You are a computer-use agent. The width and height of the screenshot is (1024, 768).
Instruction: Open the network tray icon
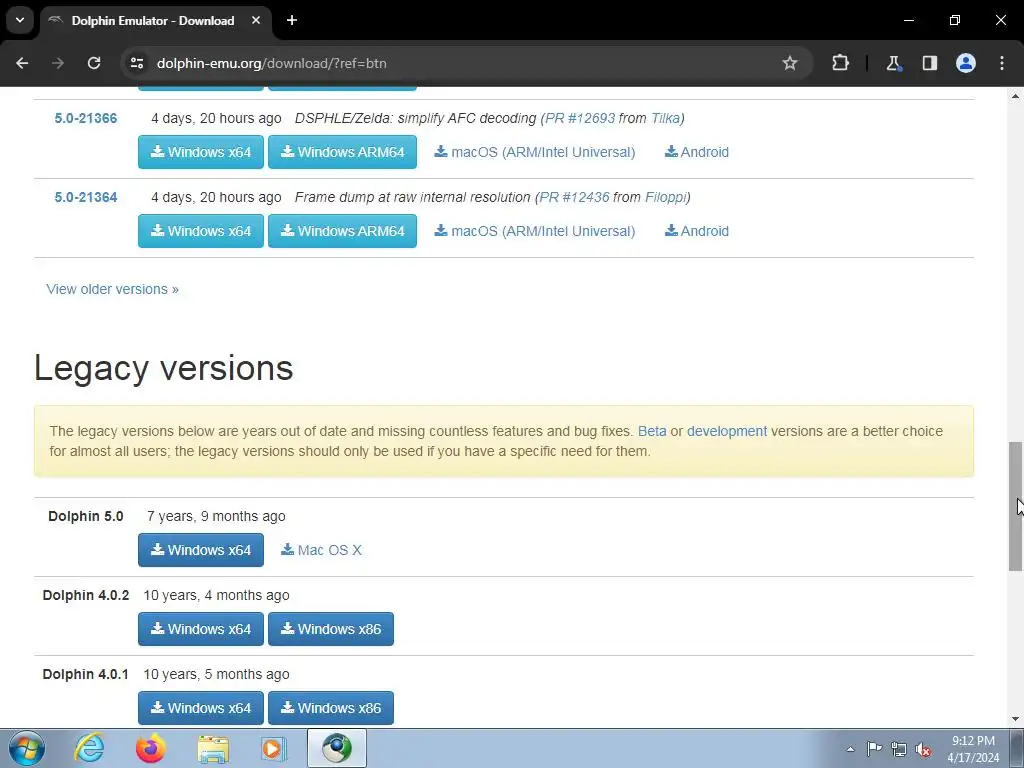[x=899, y=749]
